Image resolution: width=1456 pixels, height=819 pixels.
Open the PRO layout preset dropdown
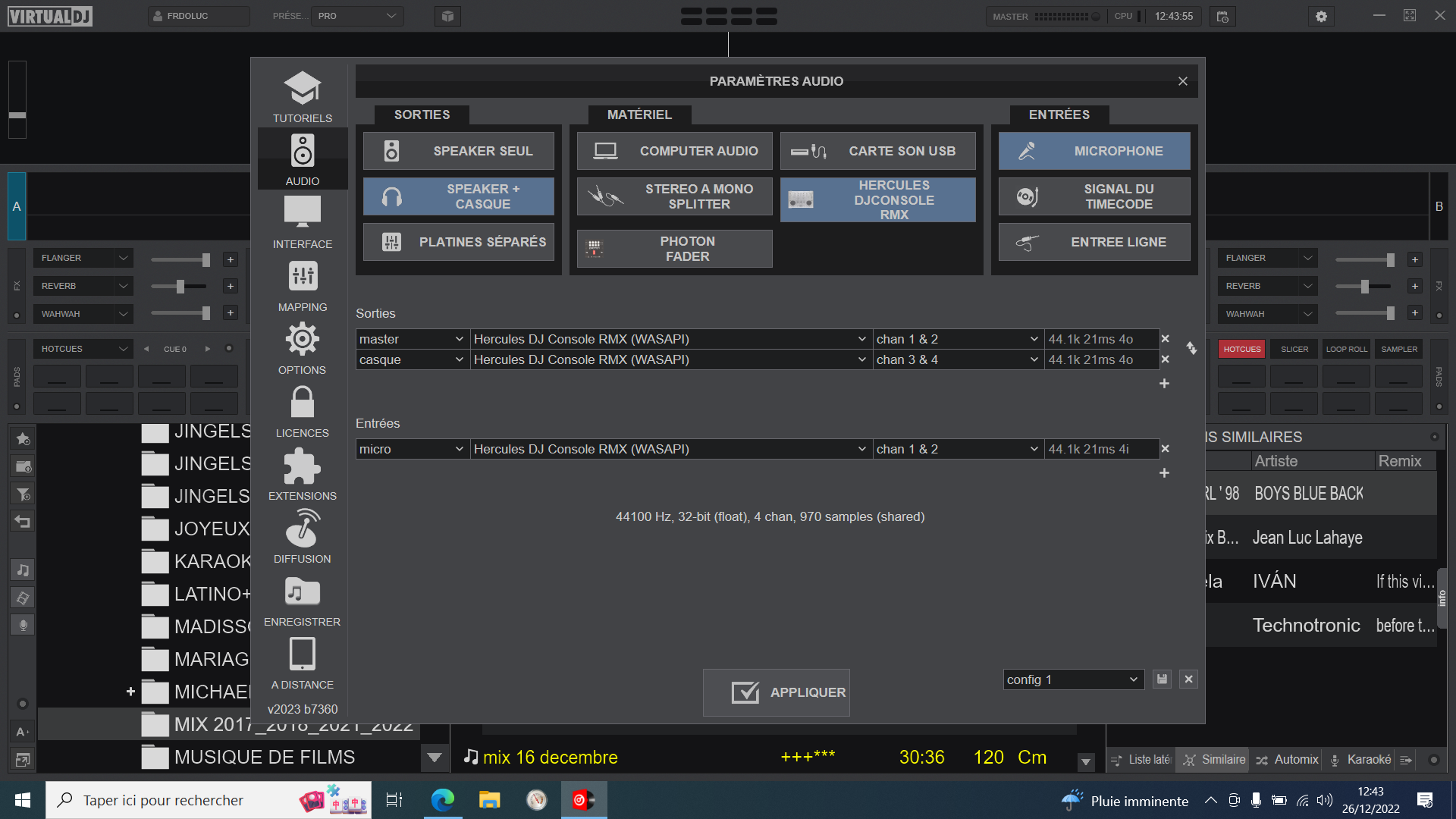pyautogui.click(x=358, y=16)
